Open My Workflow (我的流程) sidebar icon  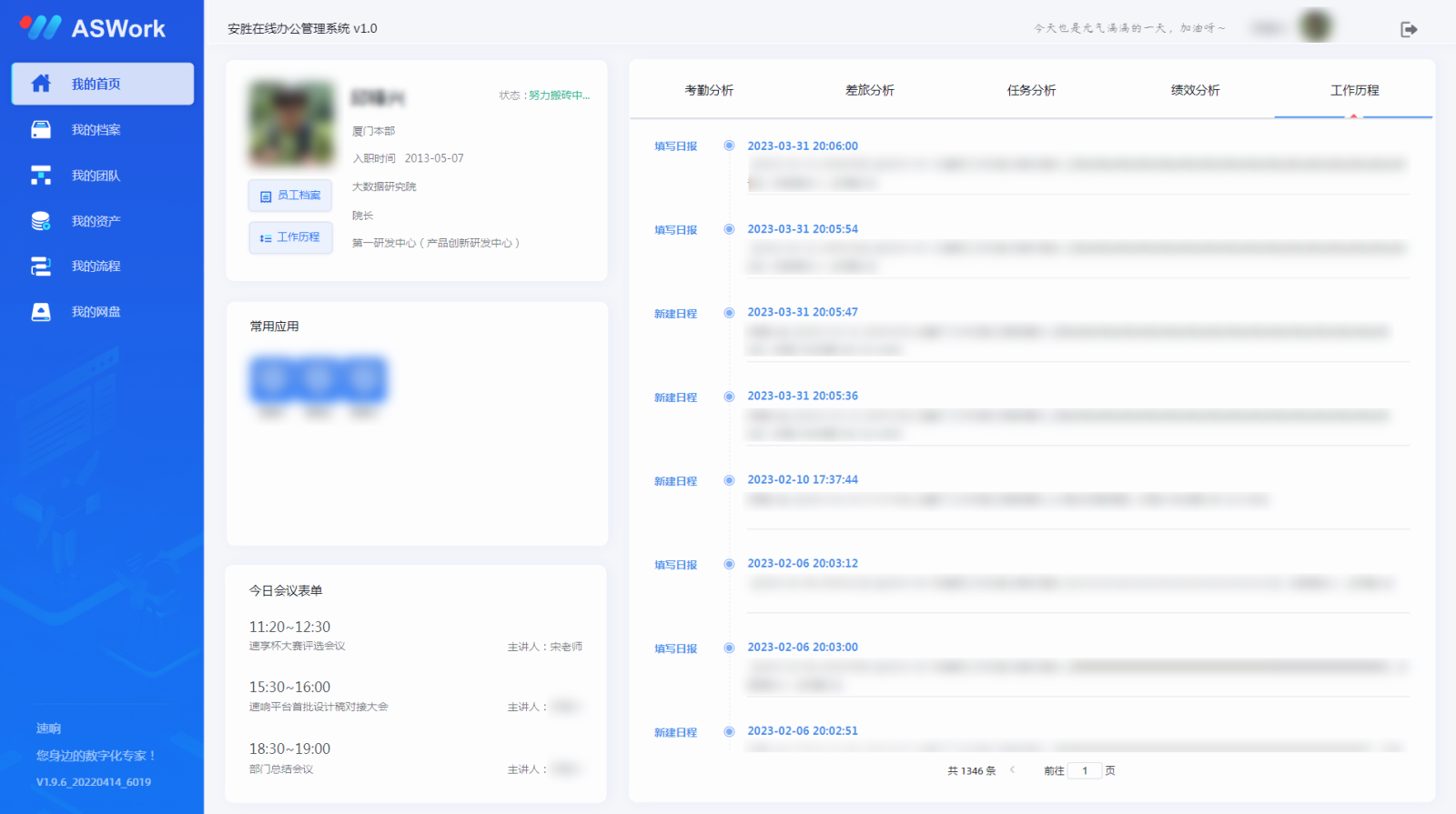(41, 266)
